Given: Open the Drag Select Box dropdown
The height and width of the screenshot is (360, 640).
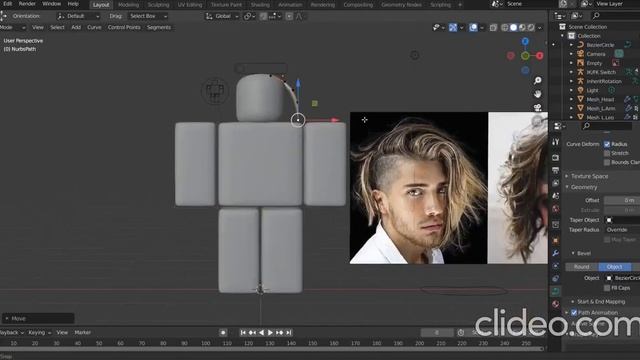Looking at the screenshot, I should coord(148,16).
